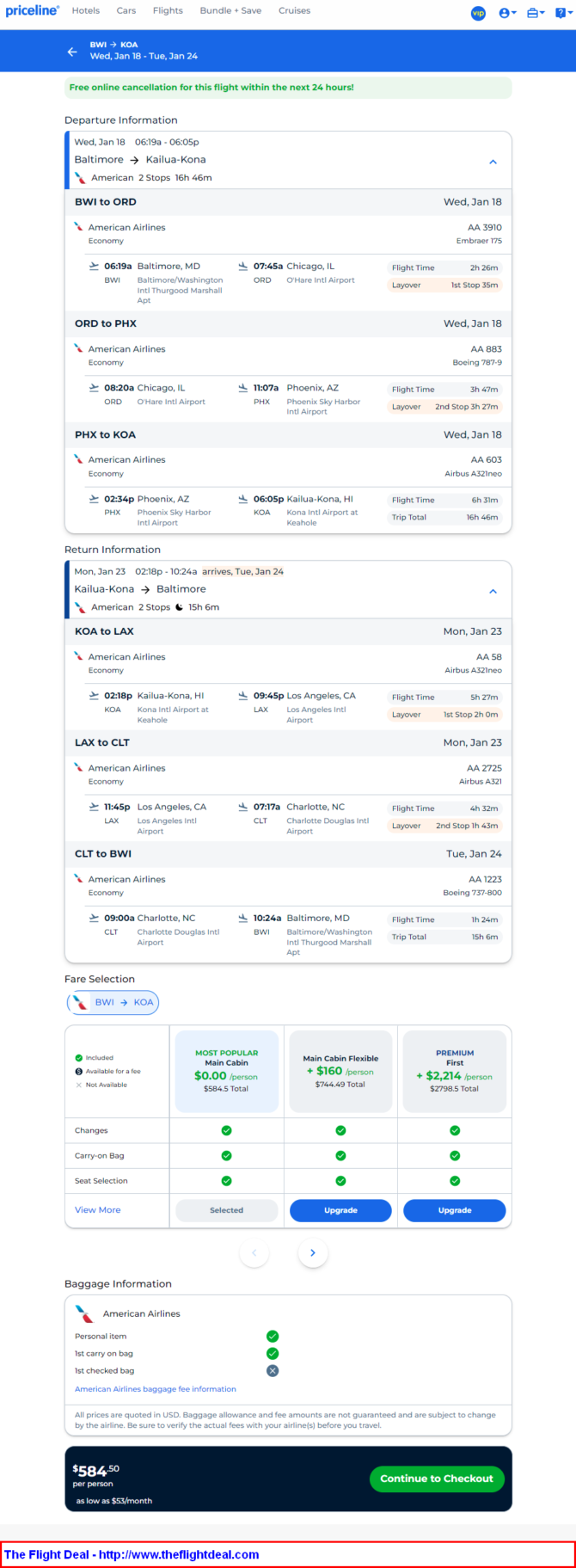Viewport: 576px width, 1568px height.
Task: Click the Trip Total 15h 6m value
Action: coord(485,938)
